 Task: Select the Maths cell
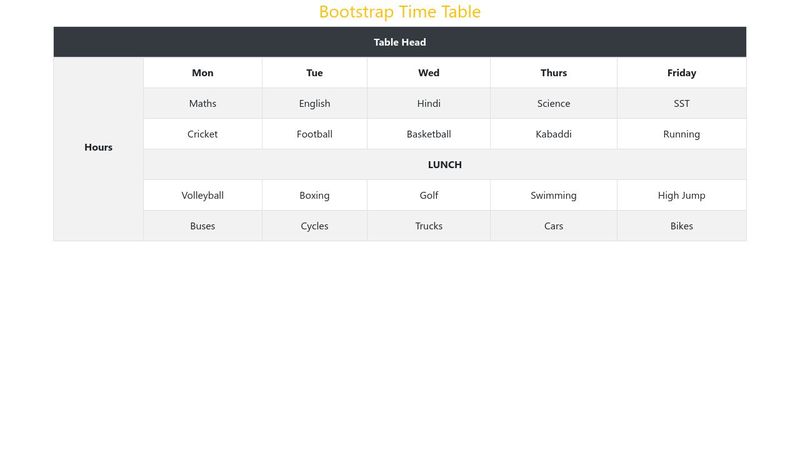click(202, 104)
